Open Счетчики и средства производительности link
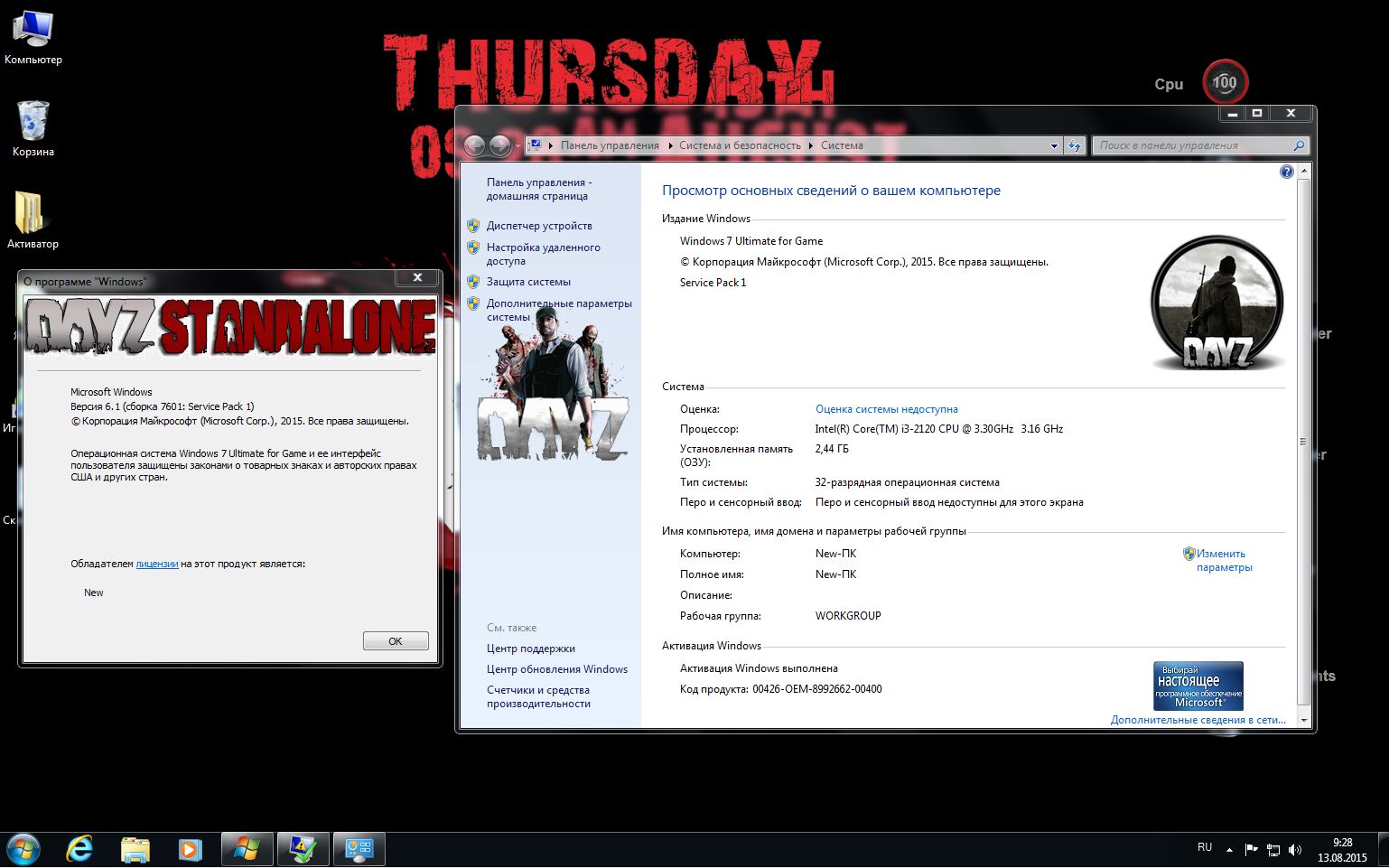This screenshot has height=868, width=1389. [538, 696]
